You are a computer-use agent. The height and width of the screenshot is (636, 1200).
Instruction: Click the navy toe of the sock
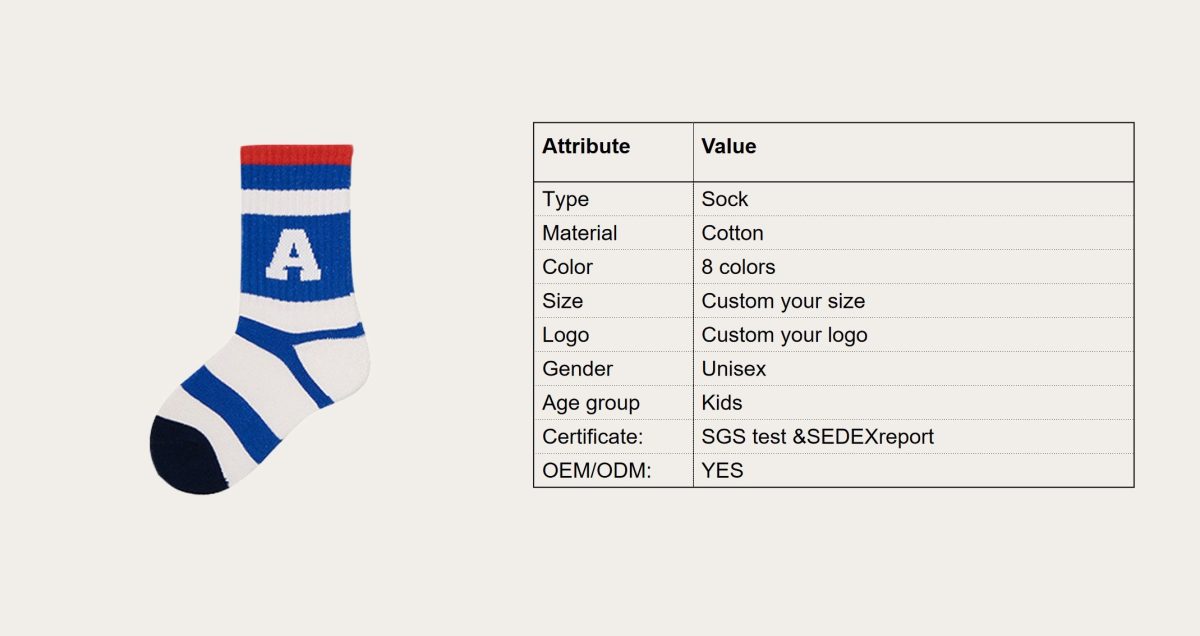(x=187, y=457)
